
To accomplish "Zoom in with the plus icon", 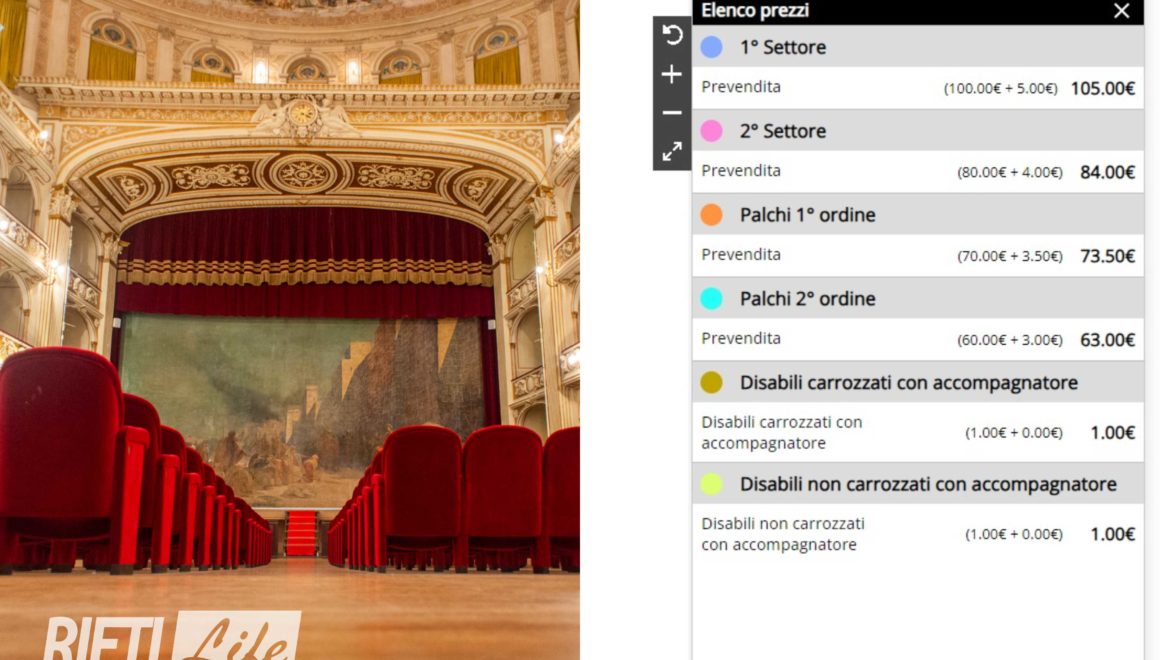I will pos(672,75).
